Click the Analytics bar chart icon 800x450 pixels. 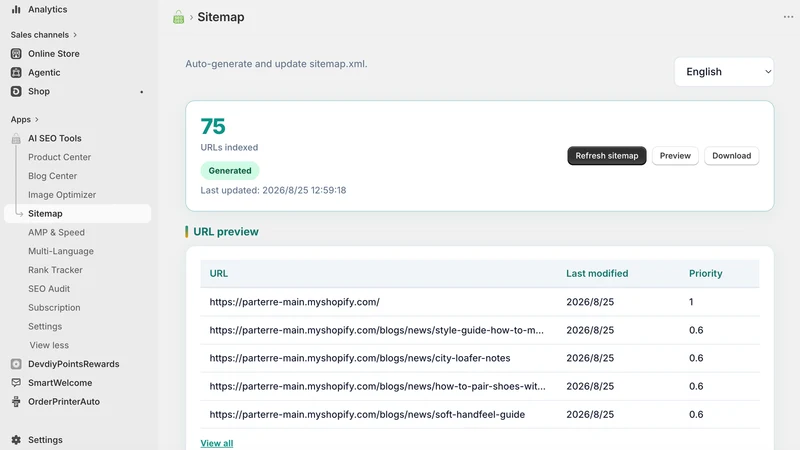pos(16,9)
